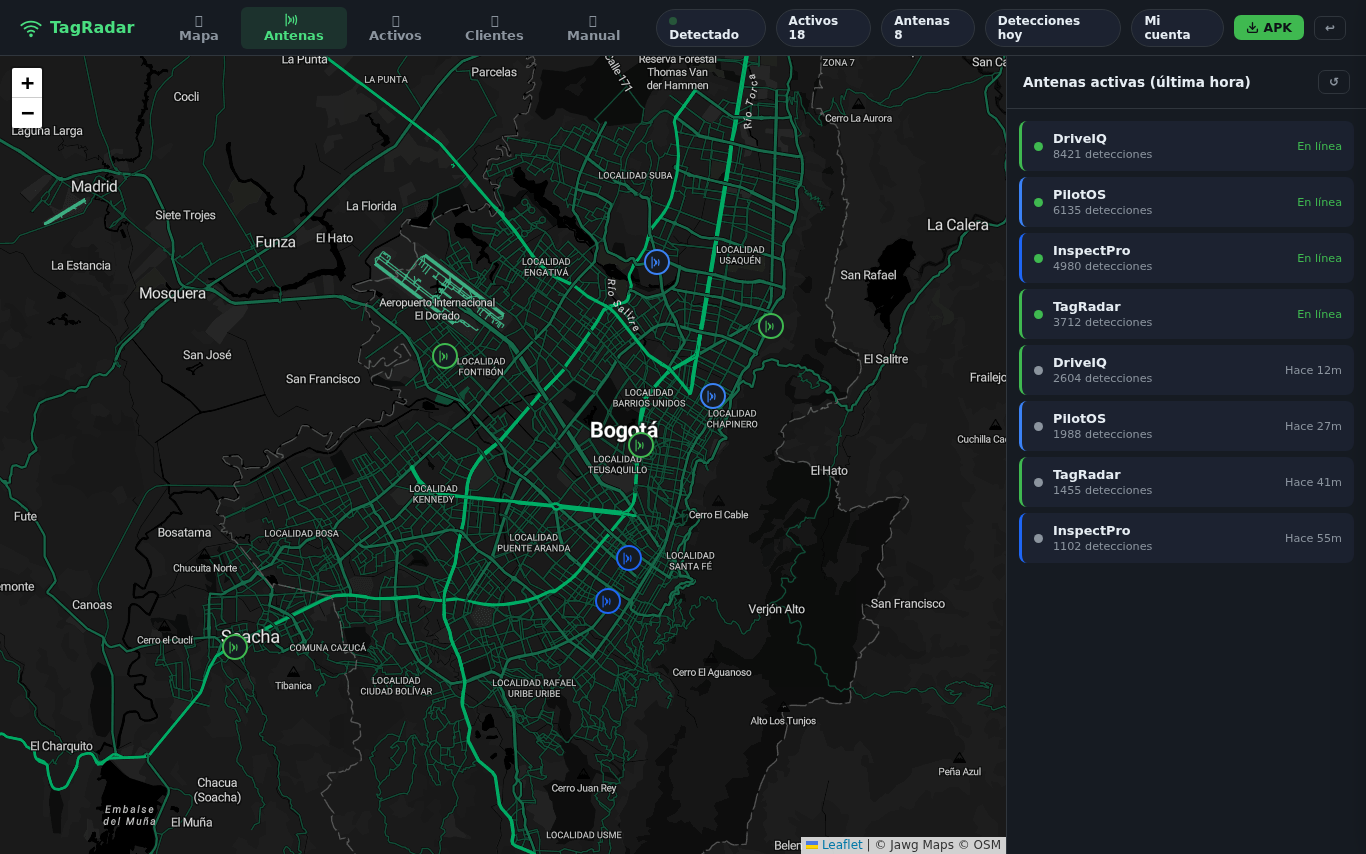Select blue antenna marker near Localidad Chapinero
1366x854 pixels.
[713, 396]
